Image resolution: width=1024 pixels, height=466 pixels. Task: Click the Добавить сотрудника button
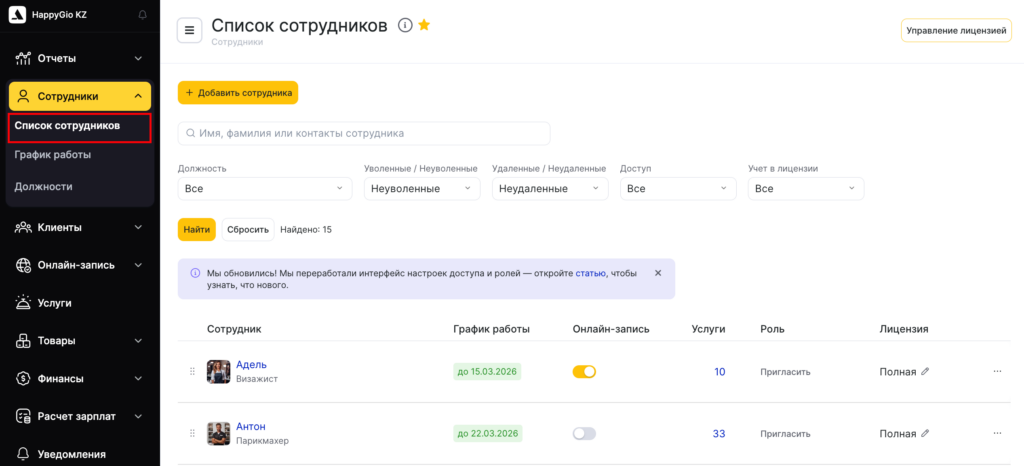click(x=238, y=93)
